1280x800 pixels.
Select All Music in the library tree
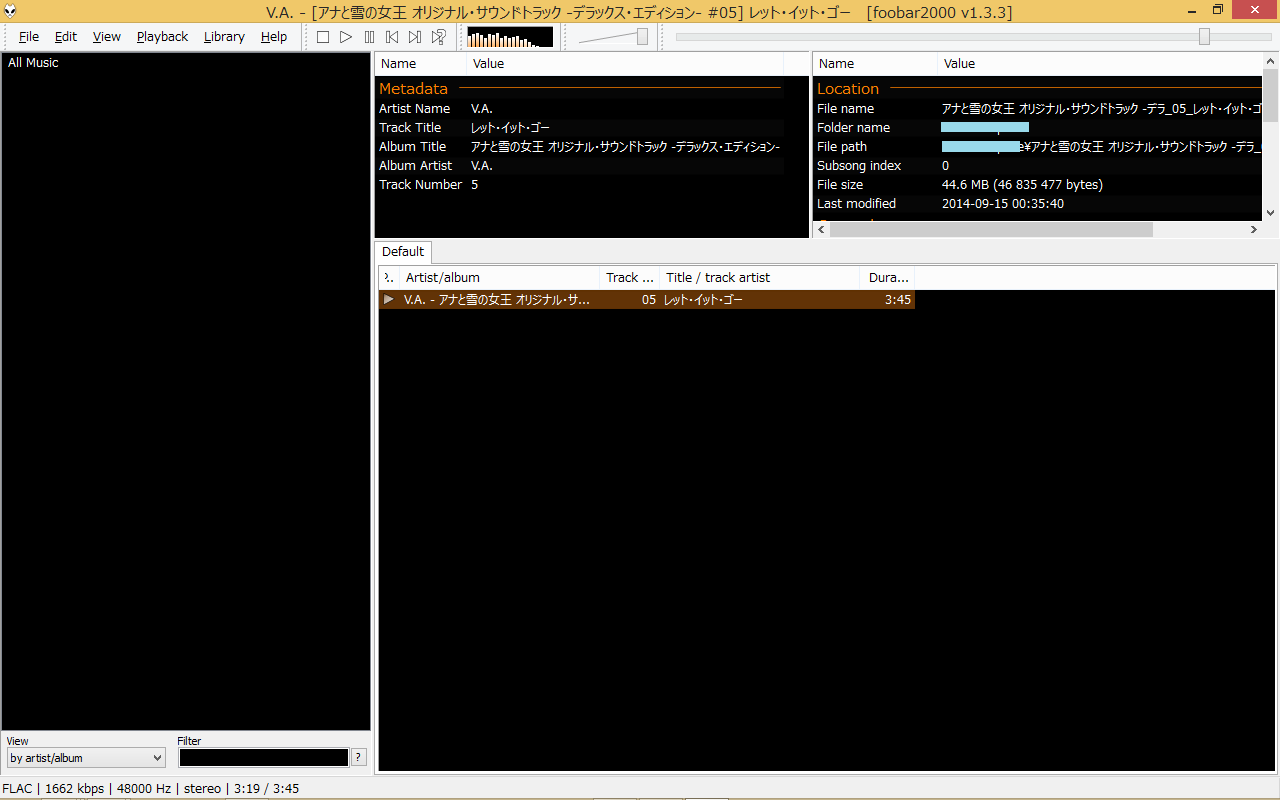click(33, 63)
